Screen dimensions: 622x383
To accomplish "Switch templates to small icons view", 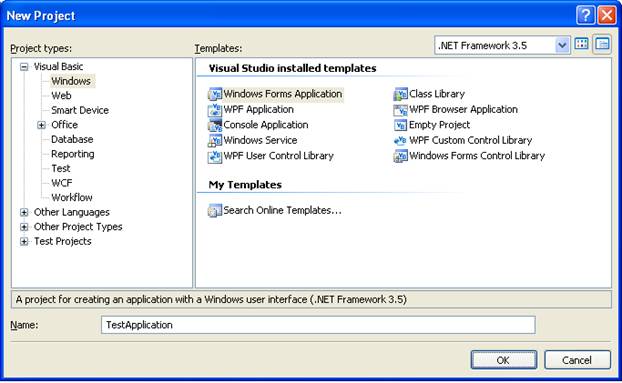I will coord(602,44).
